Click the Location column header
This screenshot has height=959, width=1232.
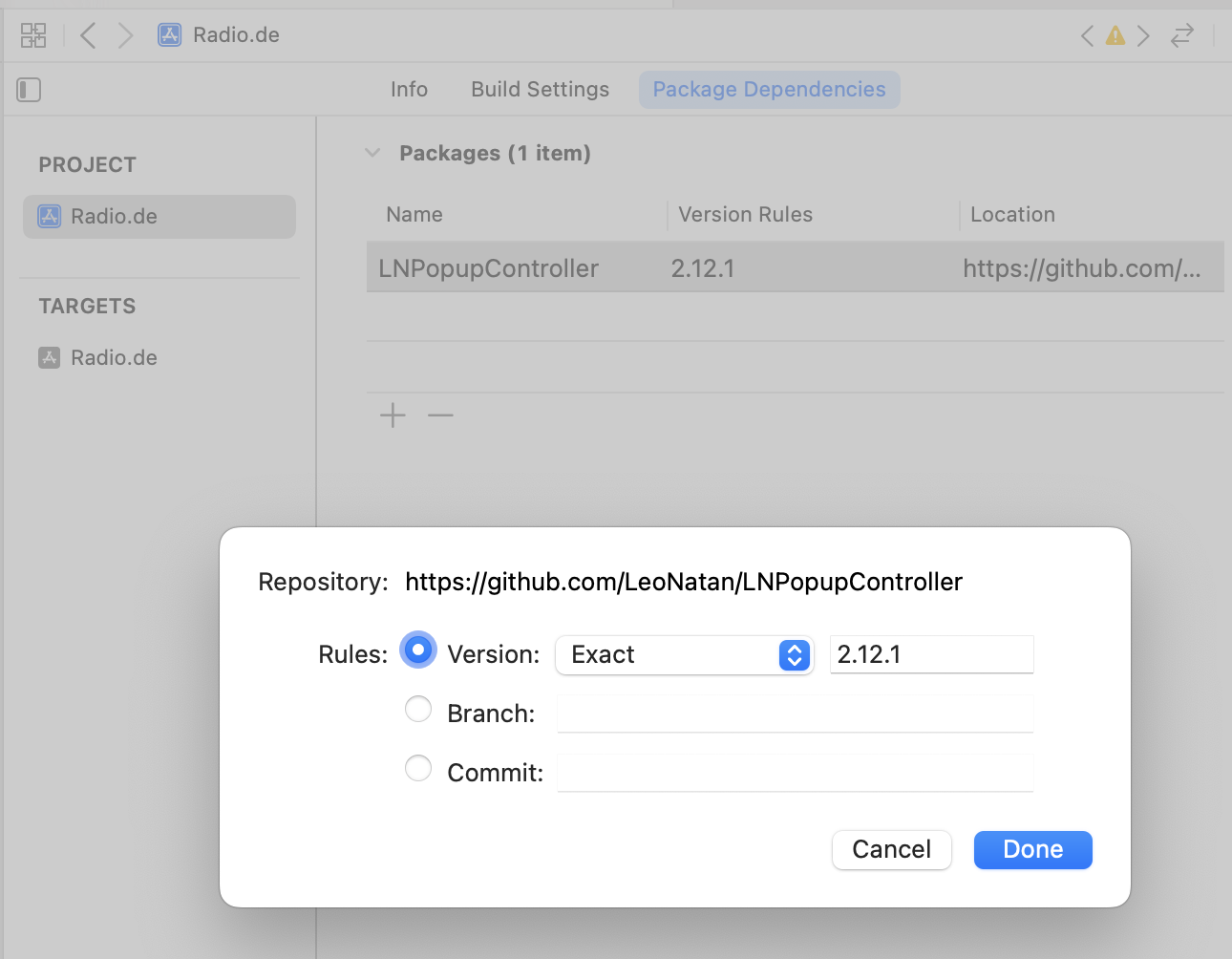click(x=1012, y=215)
